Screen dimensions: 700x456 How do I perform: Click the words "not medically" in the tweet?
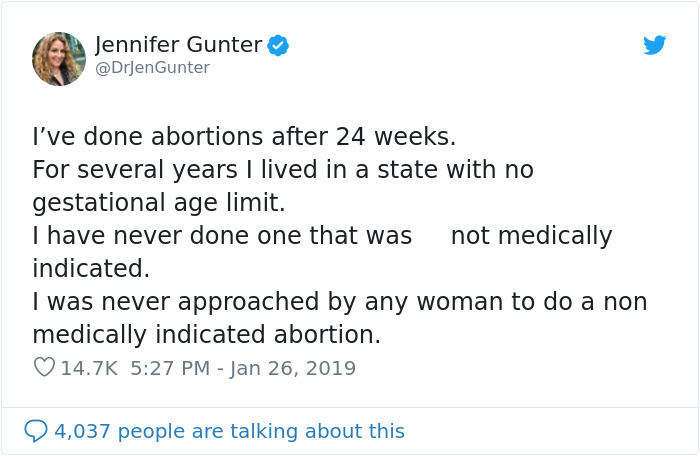tap(531, 236)
